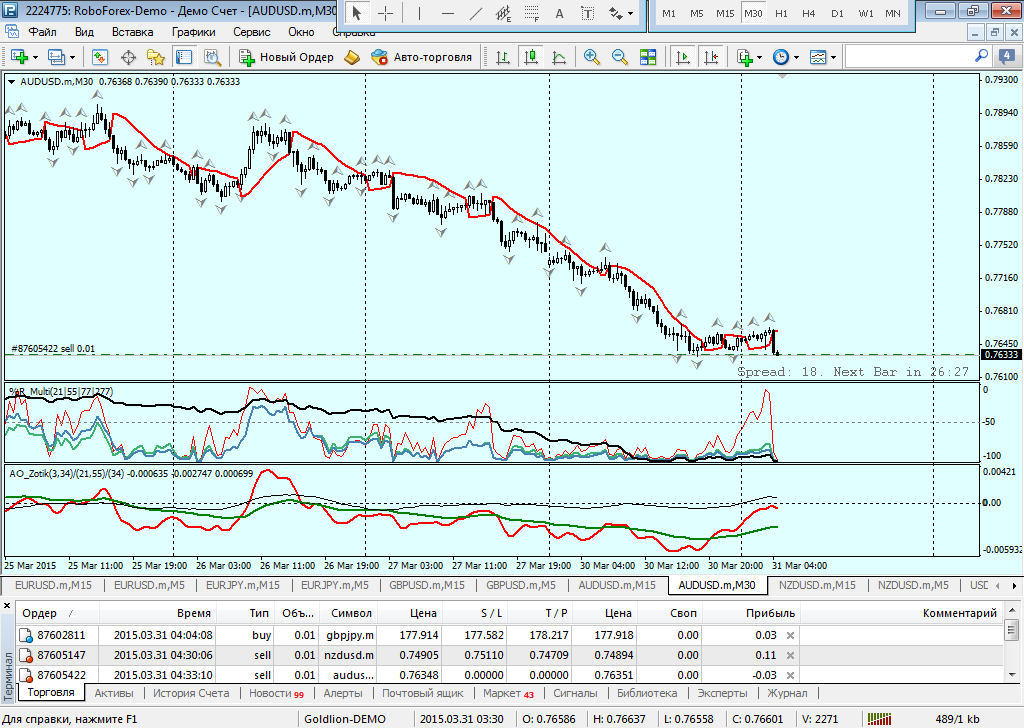
Task: Select the crosshair tool
Action: (x=386, y=13)
